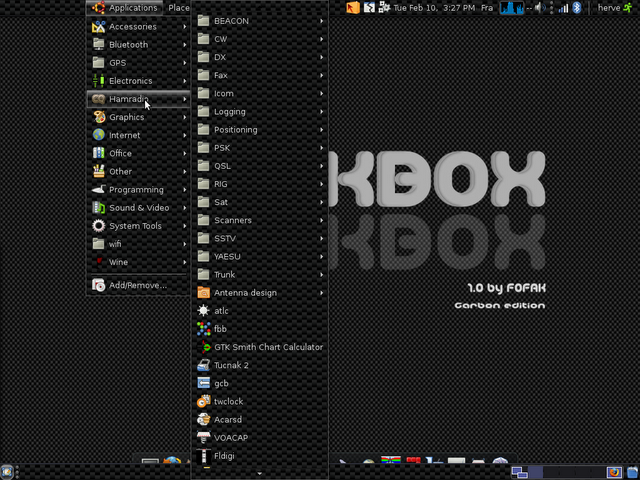Expand the CW folder submenu
The width and height of the screenshot is (640, 480).
click(260, 39)
